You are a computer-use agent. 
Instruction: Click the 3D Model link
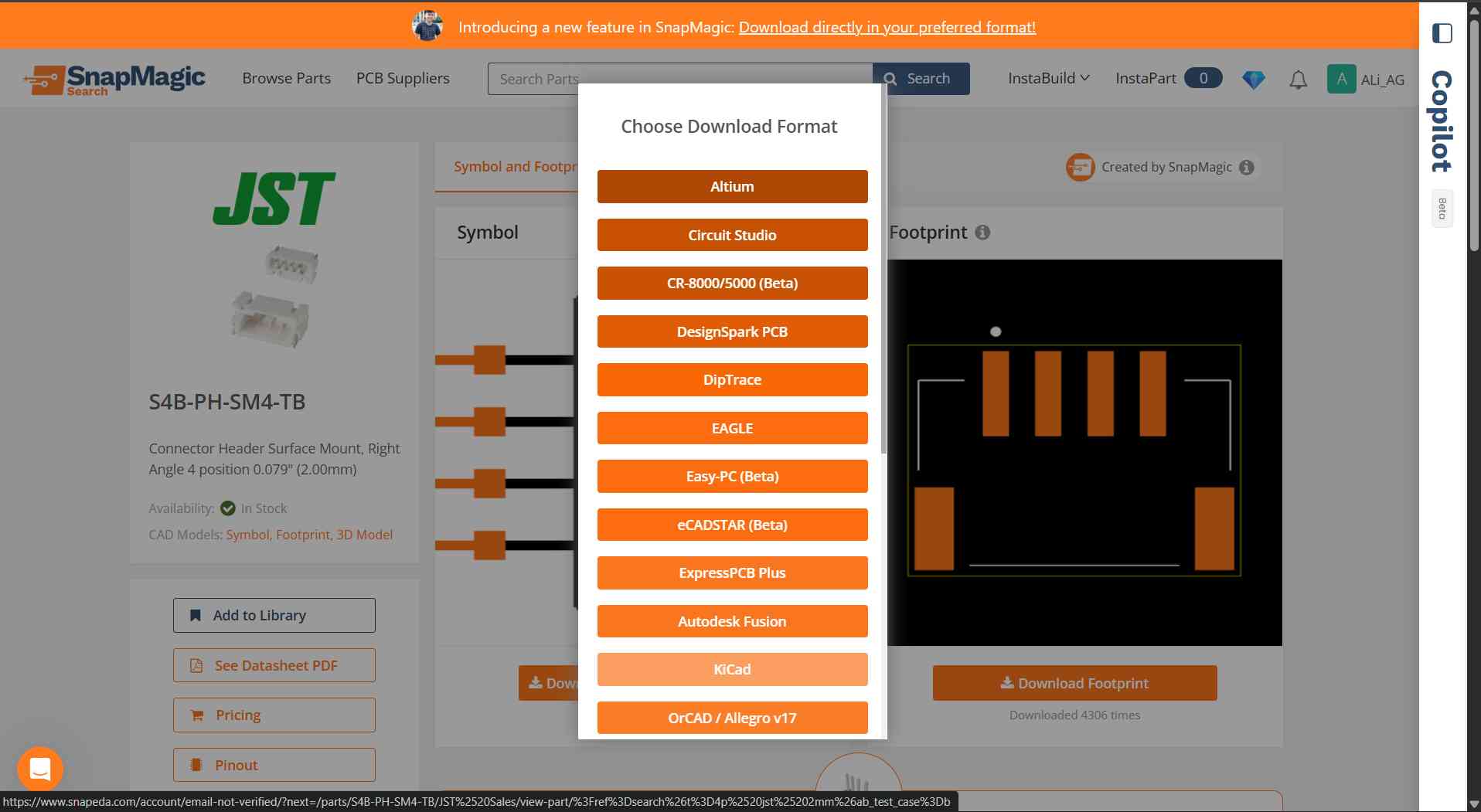coord(364,535)
